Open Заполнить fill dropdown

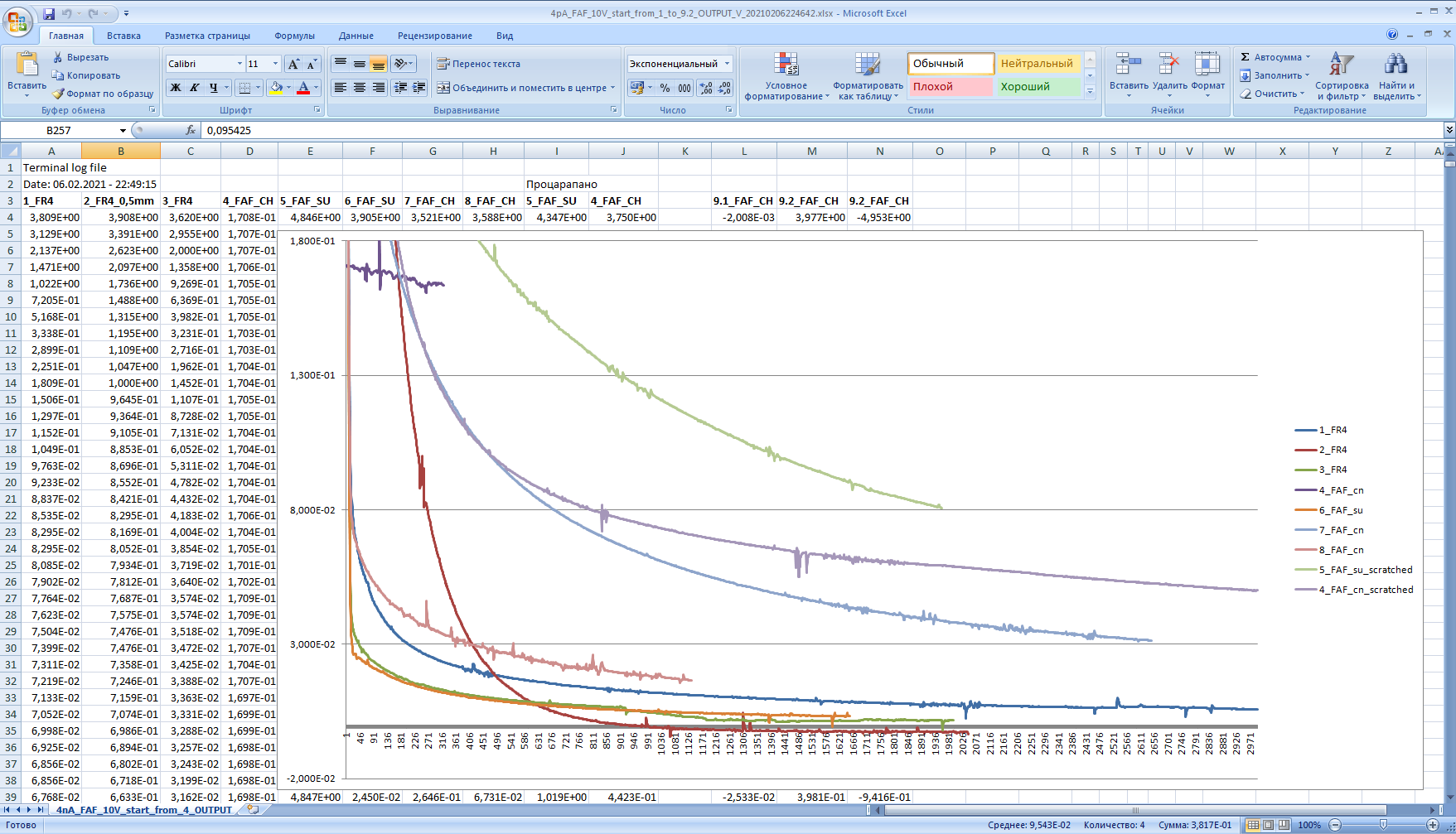click(1275, 75)
